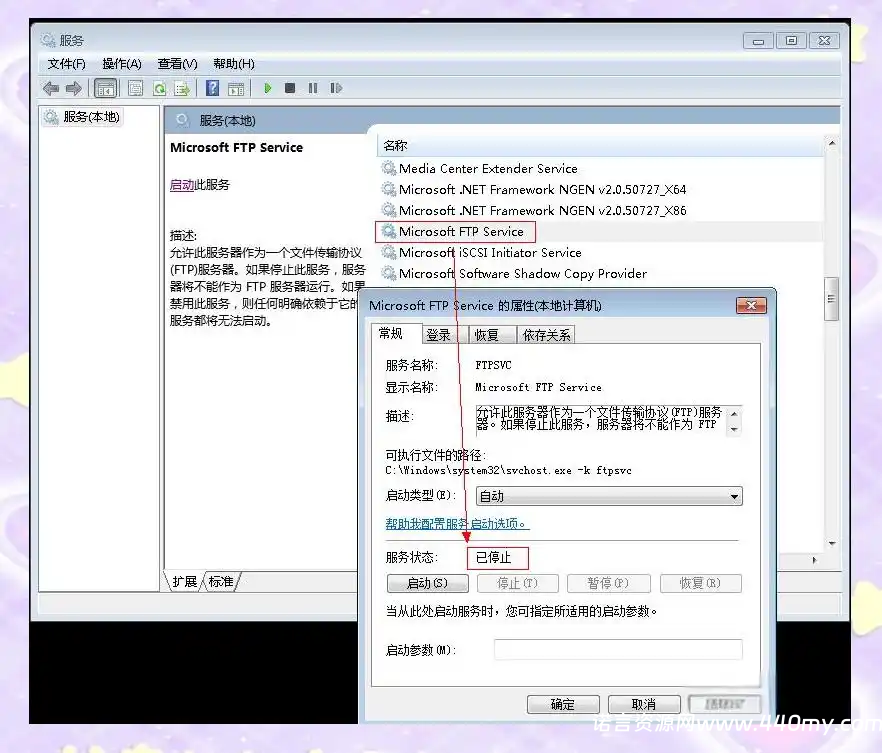Restart service with the restart icon

pos(336,88)
